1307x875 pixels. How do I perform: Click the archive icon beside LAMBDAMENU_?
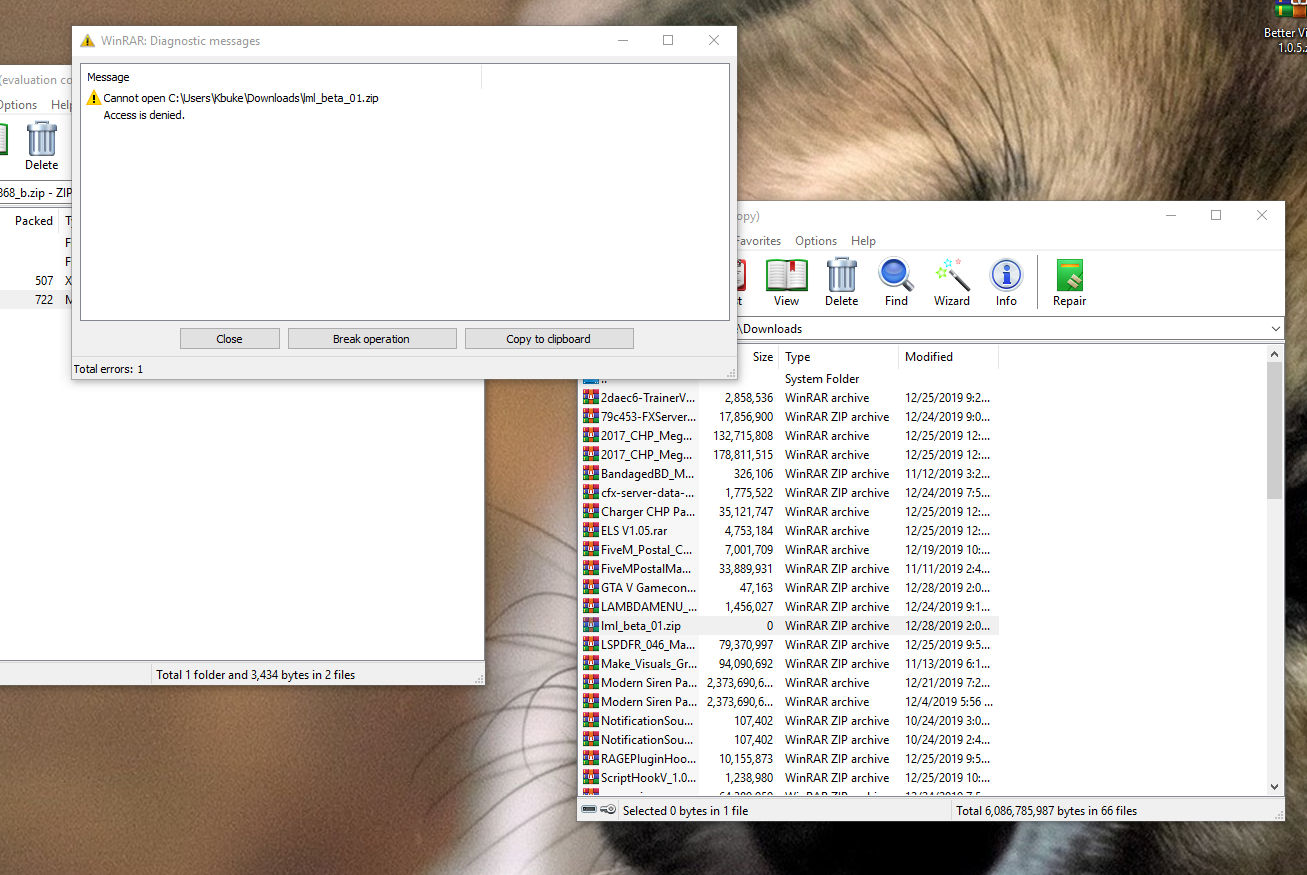click(590, 607)
